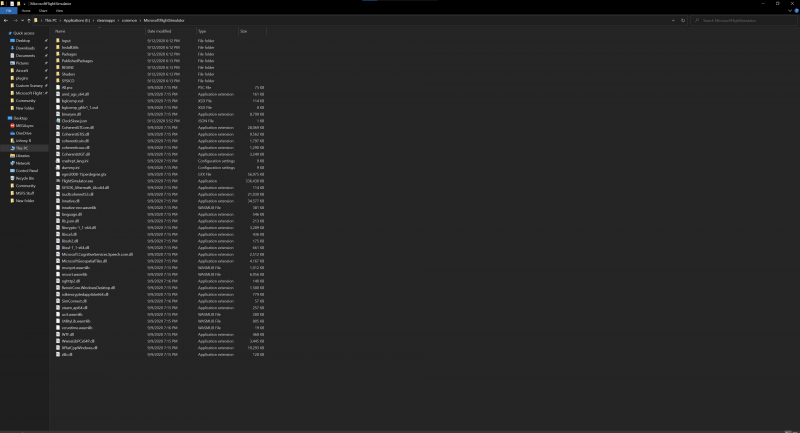Select the FlightSimulator.exe application icon
This screenshot has height=433, width=800.
point(58,181)
